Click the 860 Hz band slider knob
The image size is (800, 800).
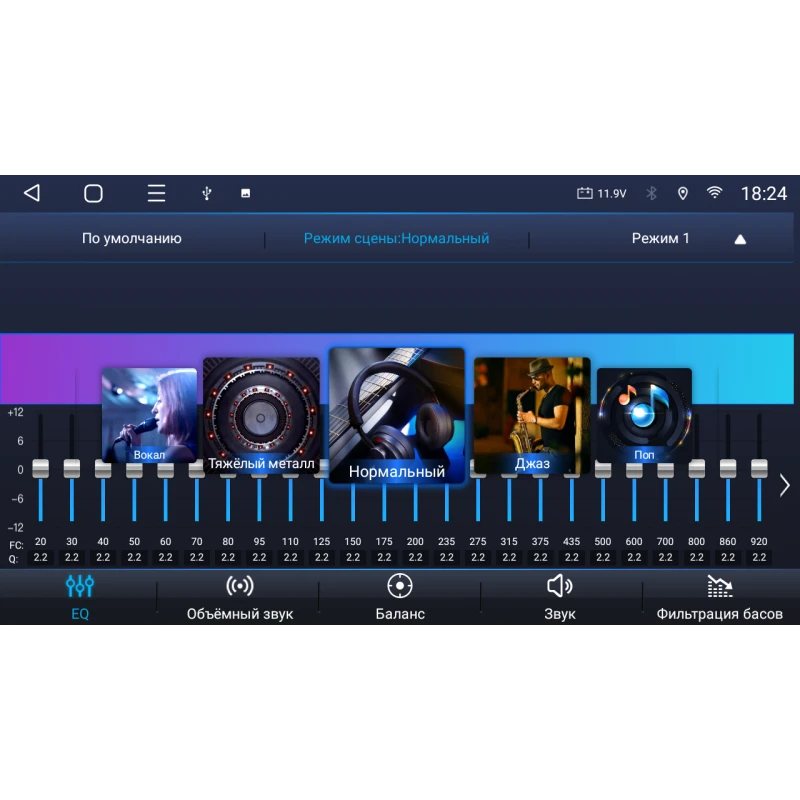point(728,468)
